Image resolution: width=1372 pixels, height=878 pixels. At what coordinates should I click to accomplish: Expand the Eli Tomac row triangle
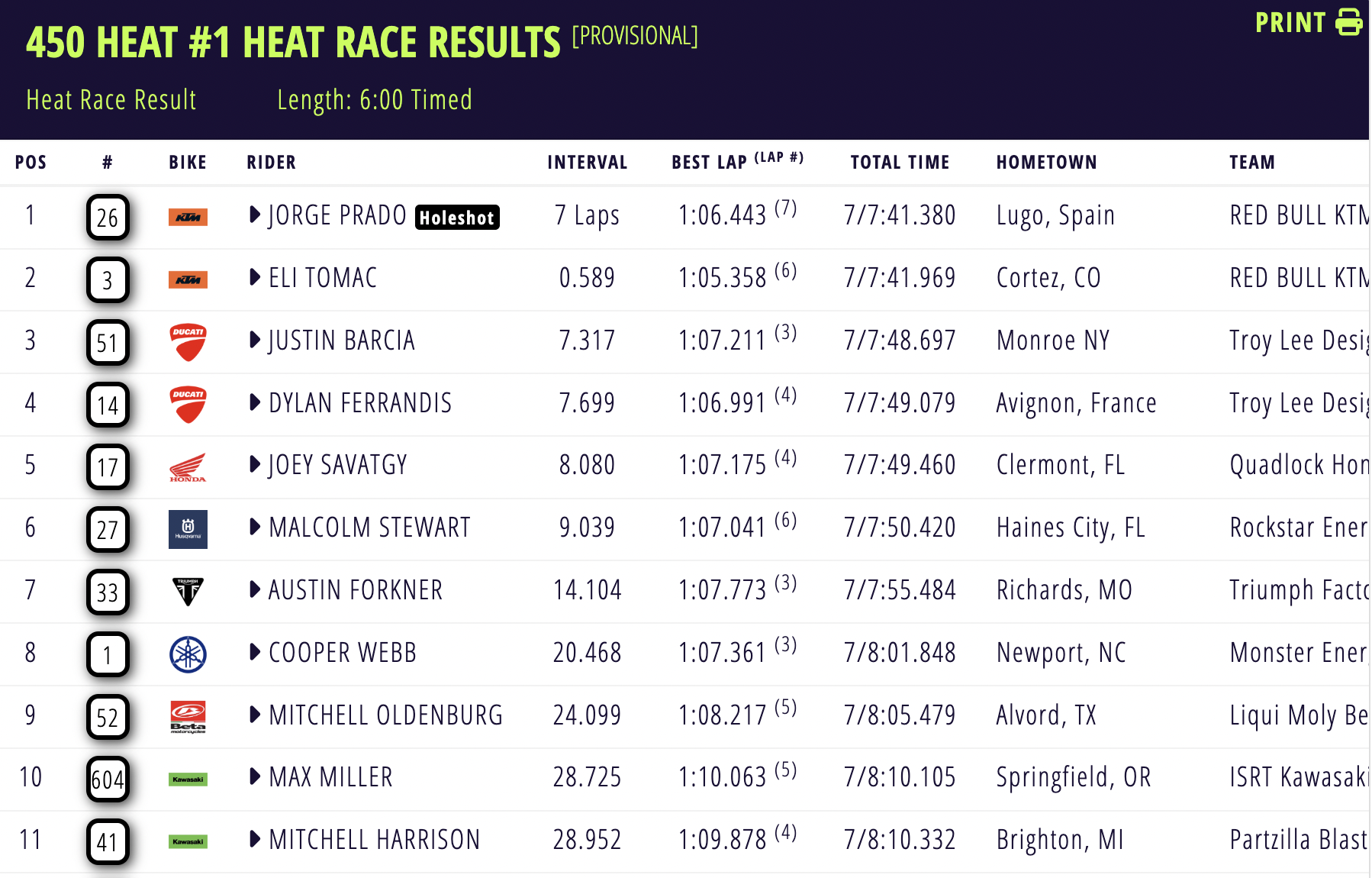pyautogui.click(x=255, y=277)
